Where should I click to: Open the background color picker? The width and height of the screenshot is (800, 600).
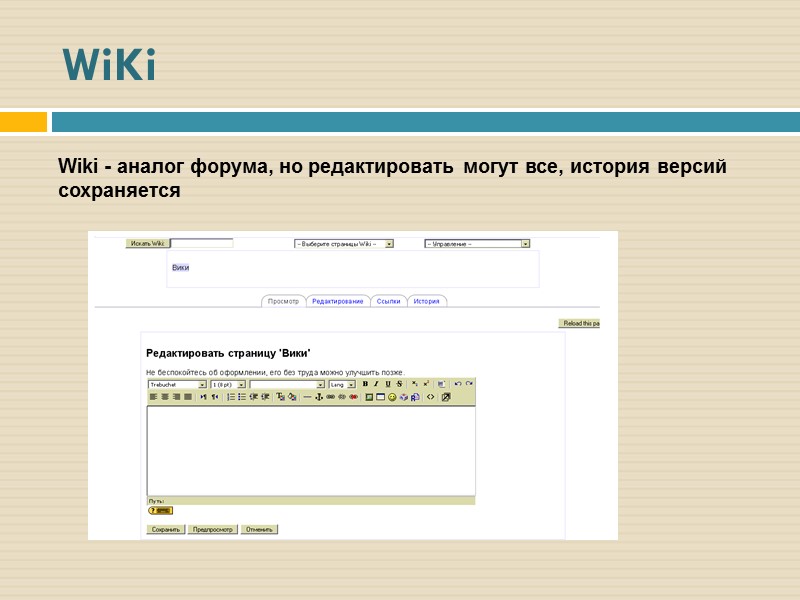292,397
